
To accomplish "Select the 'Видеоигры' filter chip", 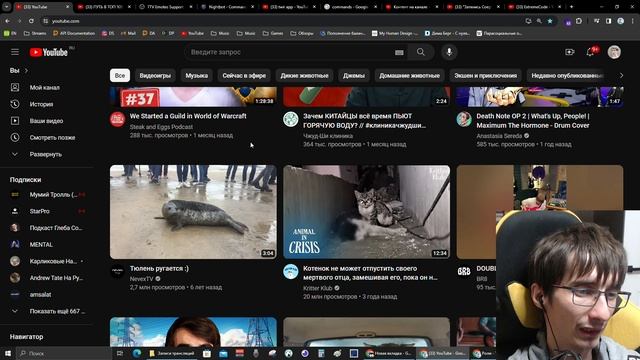I will point(155,76).
